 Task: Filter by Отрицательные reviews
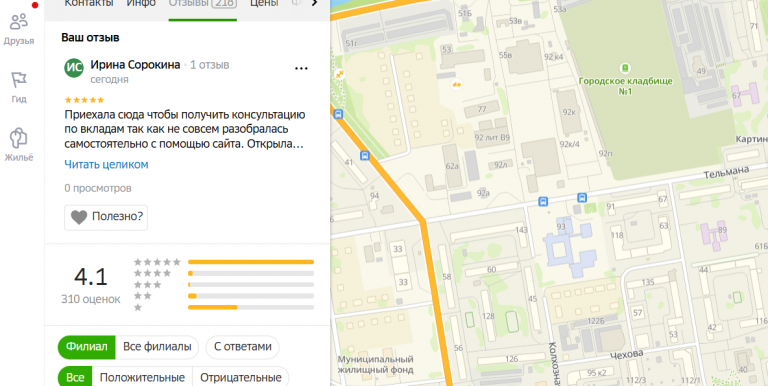240,377
